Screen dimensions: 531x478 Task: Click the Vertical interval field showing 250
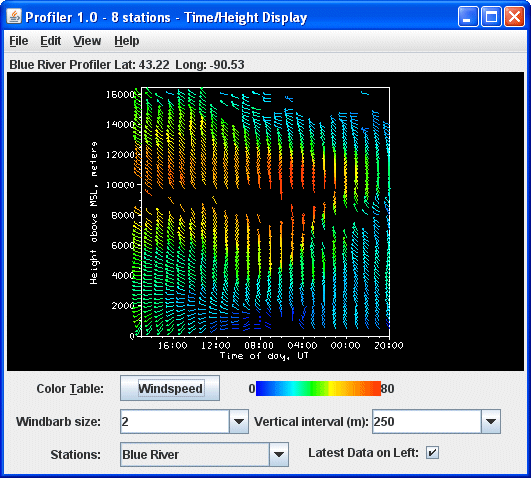[427, 421]
